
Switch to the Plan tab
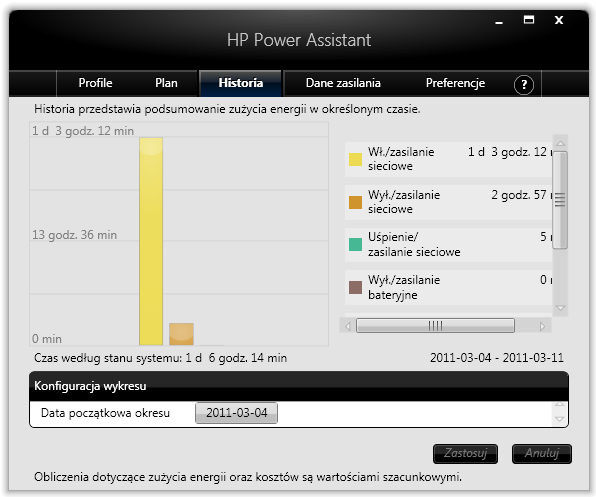(166, 83)
